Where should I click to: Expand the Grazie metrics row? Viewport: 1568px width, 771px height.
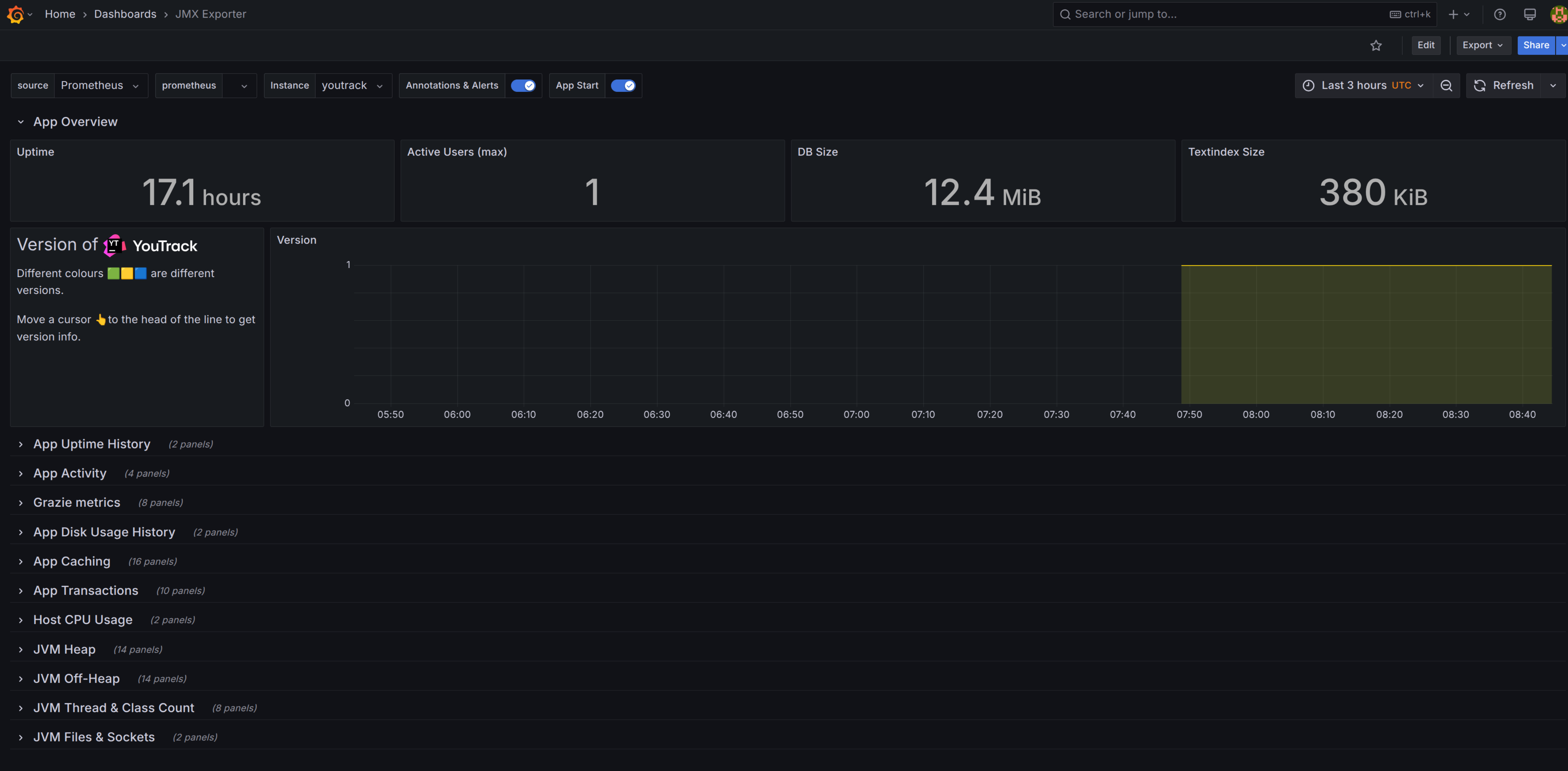click(21, 503)
